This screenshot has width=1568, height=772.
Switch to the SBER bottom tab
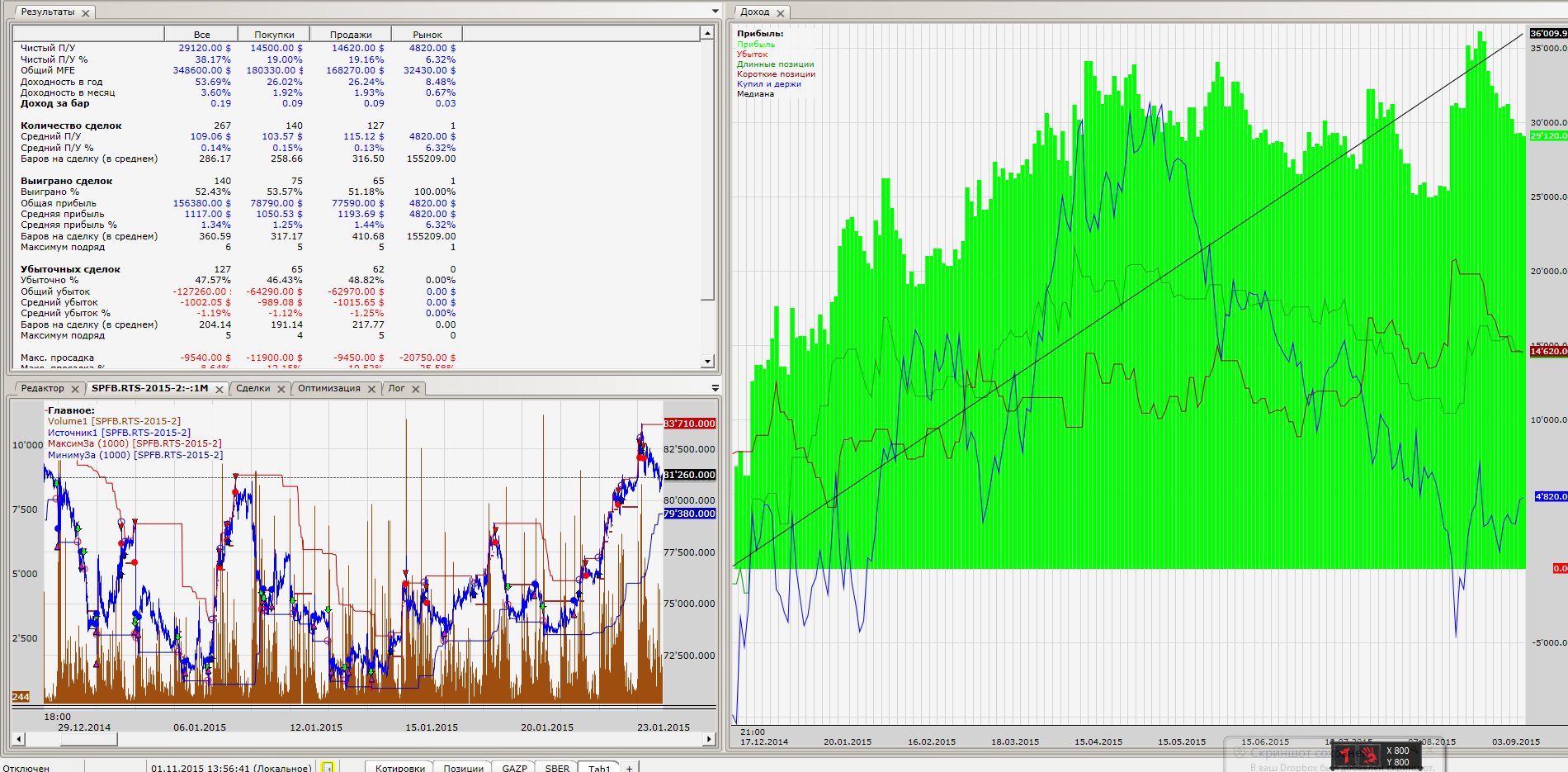pyautogui.click(x=557, y=768)
